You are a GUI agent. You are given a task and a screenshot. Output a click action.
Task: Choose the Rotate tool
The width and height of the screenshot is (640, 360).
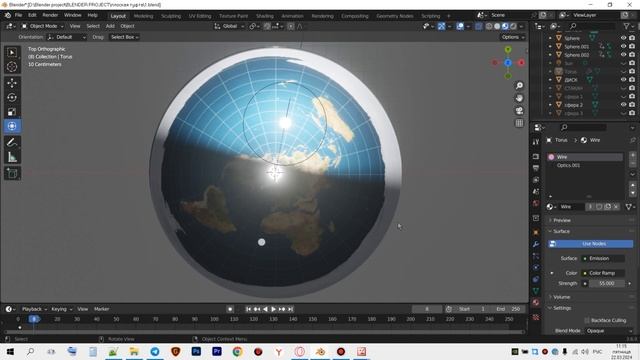[x=12, y=97]
